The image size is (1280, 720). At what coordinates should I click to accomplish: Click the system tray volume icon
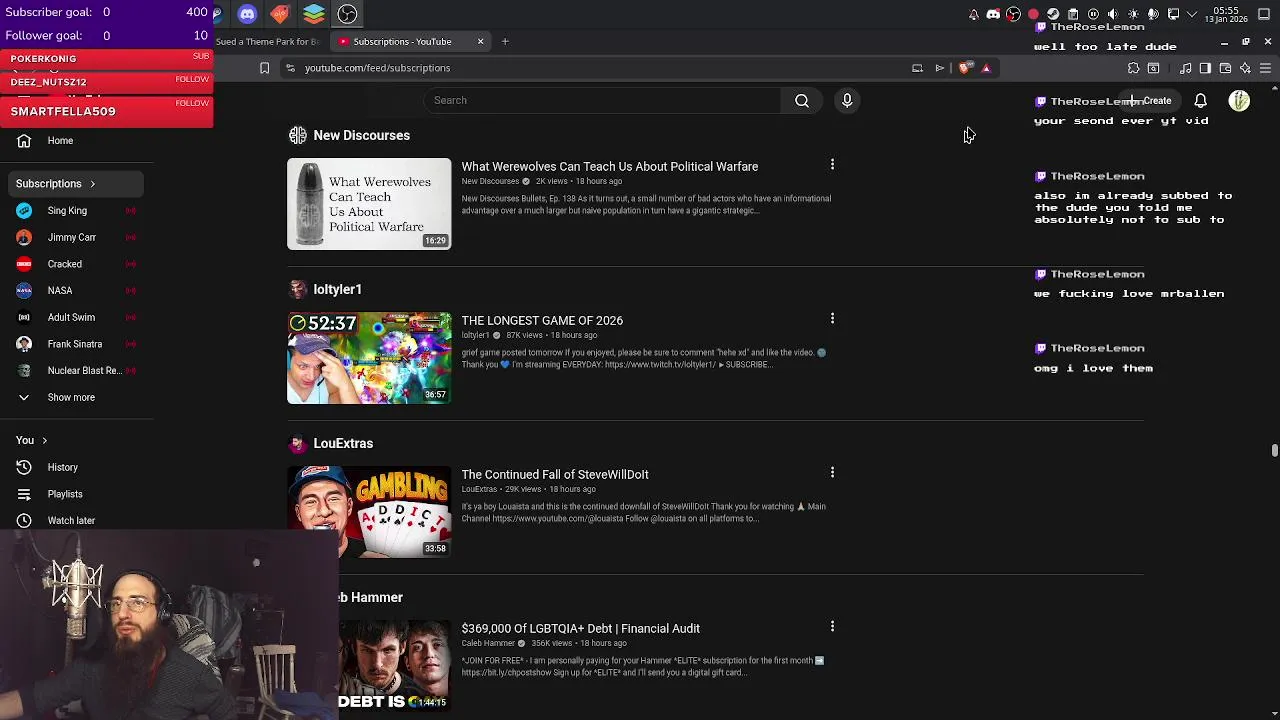(x=1113, y=14)
